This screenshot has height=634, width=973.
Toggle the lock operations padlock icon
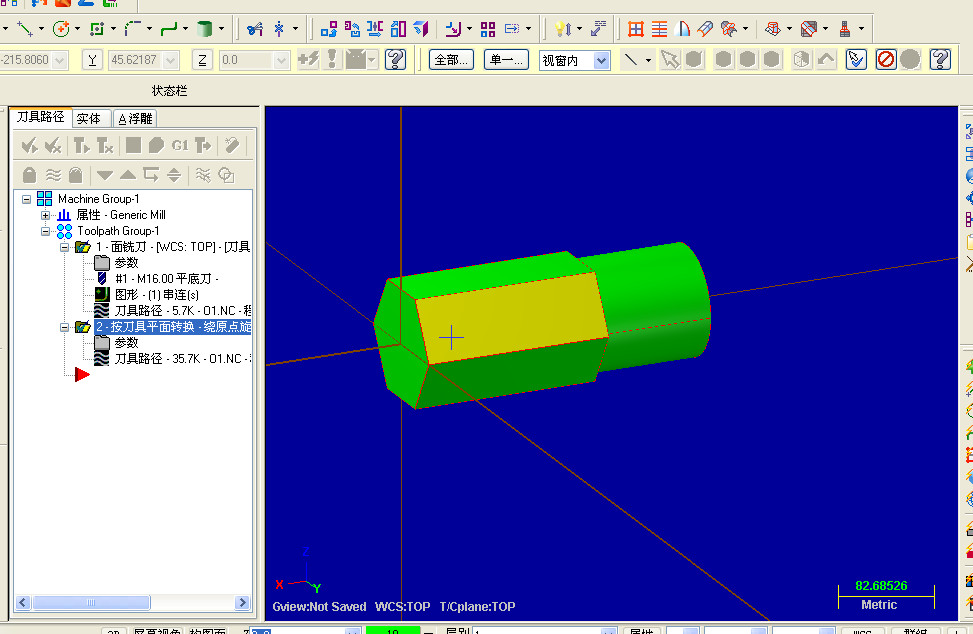[29, 175]
